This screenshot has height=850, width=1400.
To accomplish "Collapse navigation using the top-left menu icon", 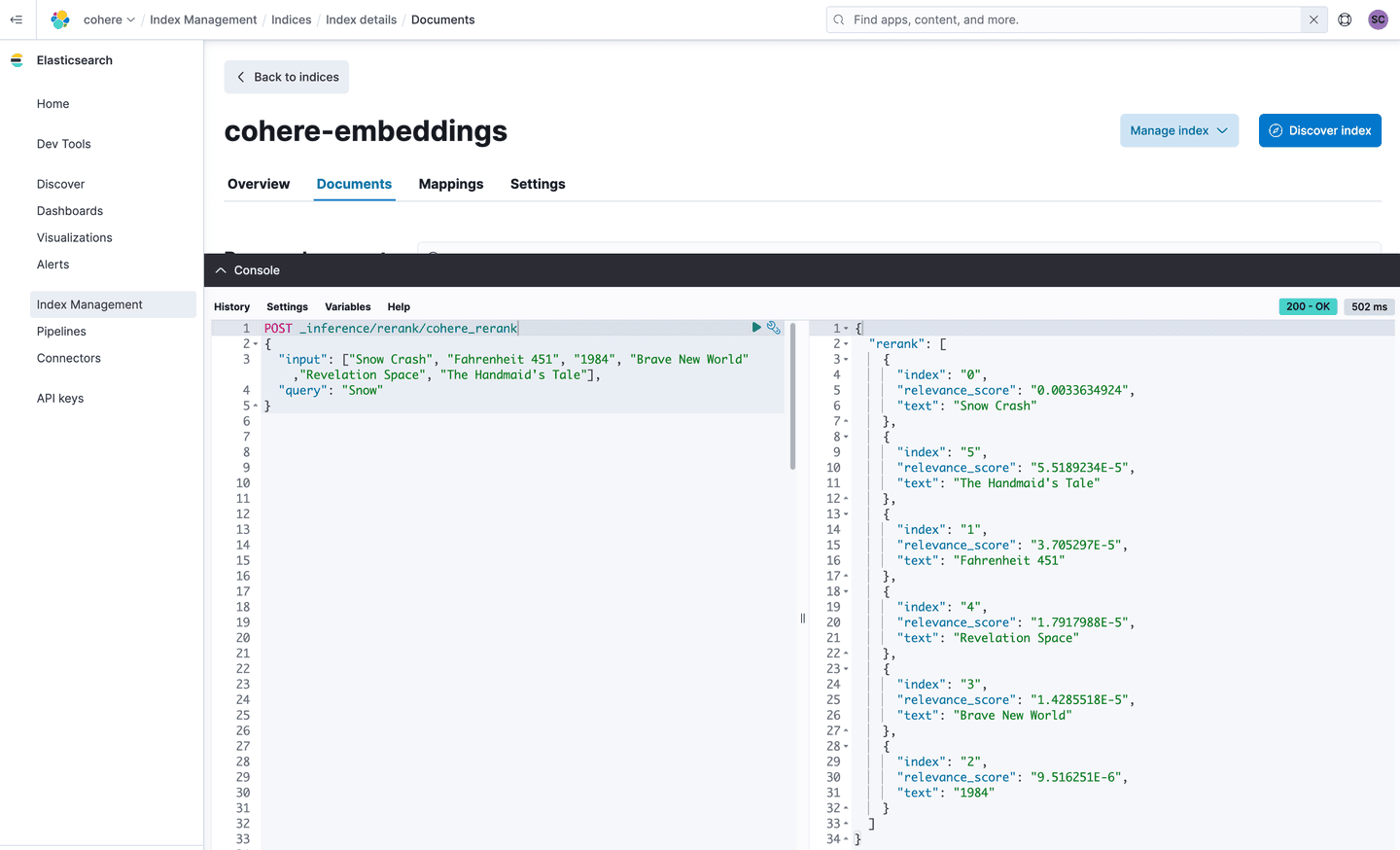I will pos(16,19).
